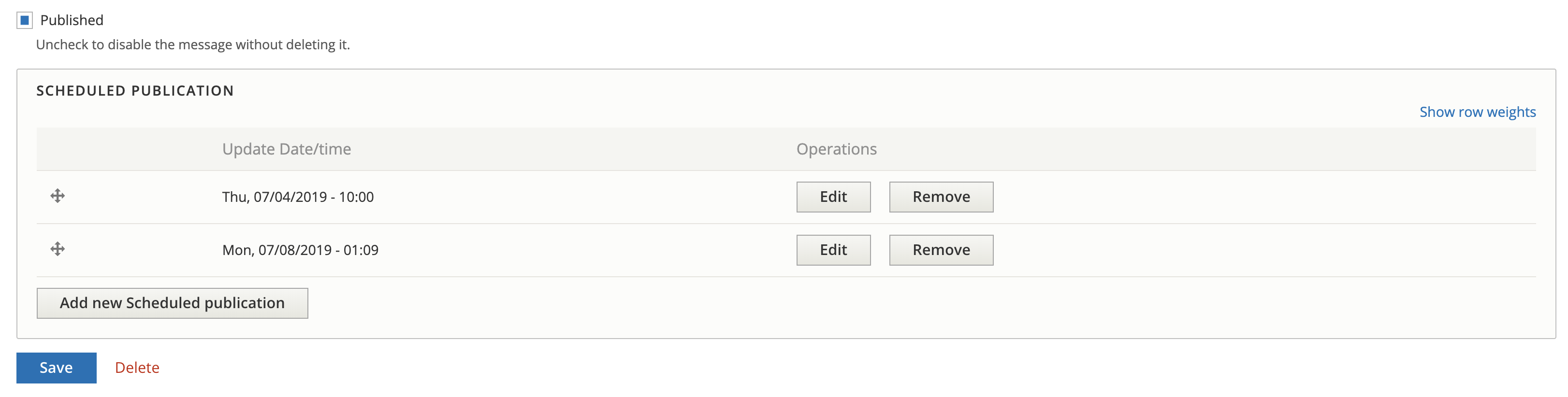This screenshot has height=397, width=1568.
Task: Select the Thu, 07/04/2019 date text
Action: point(298,197)
